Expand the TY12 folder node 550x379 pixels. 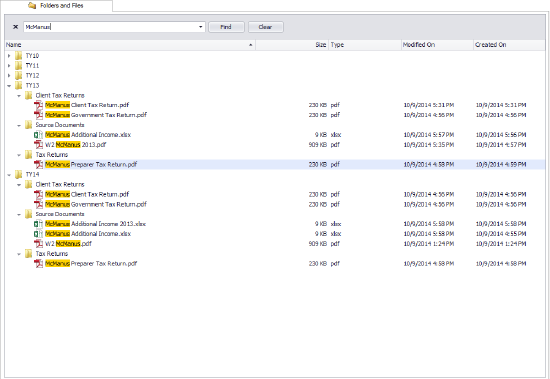(9, 75)
